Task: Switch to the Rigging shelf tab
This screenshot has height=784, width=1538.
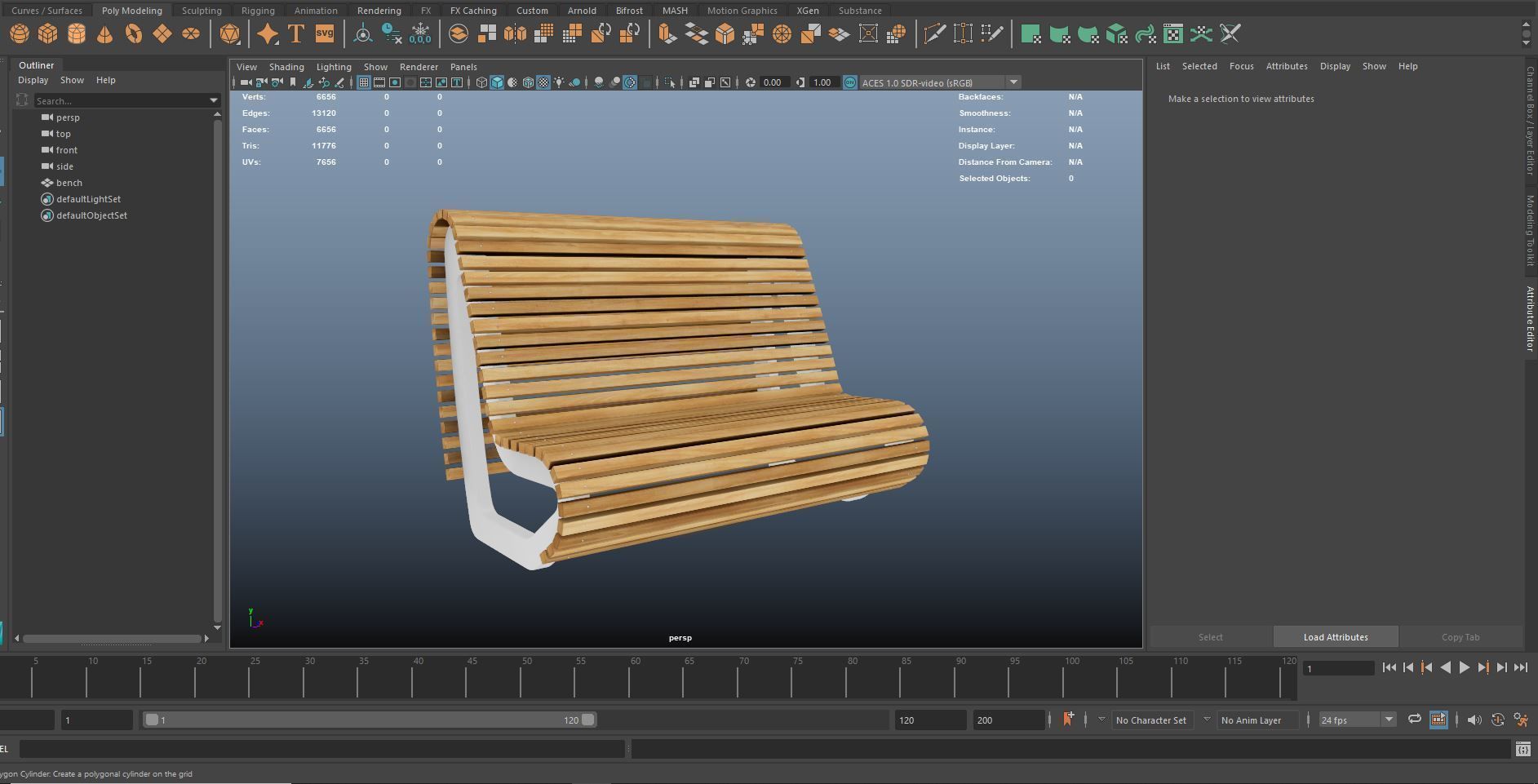Action: [258, 11]
